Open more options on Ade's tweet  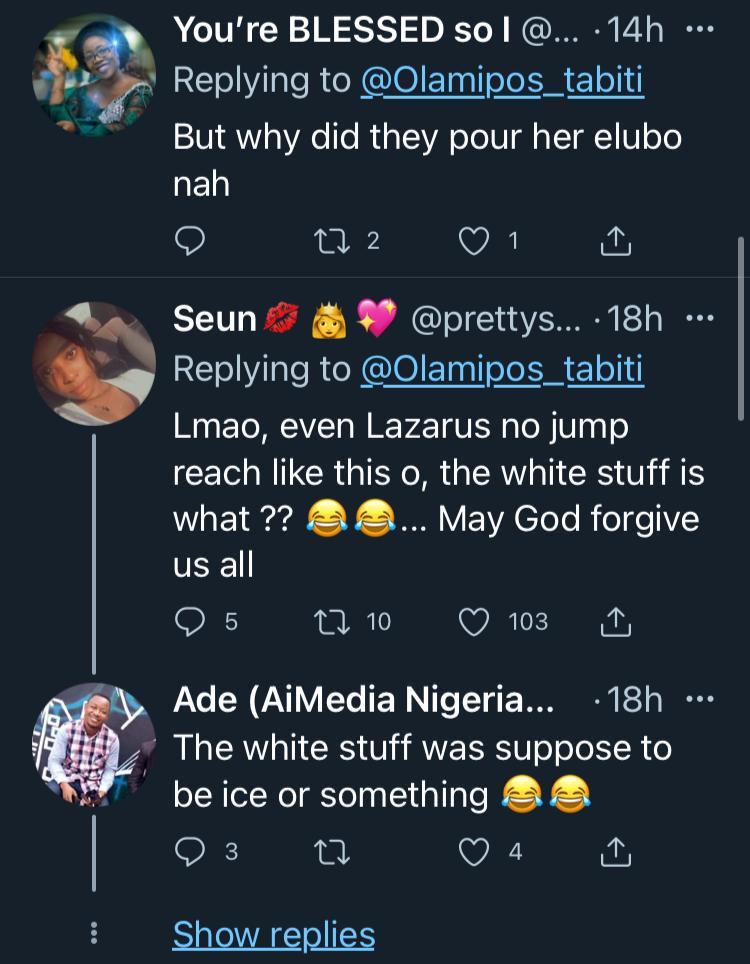pos(700,699)
